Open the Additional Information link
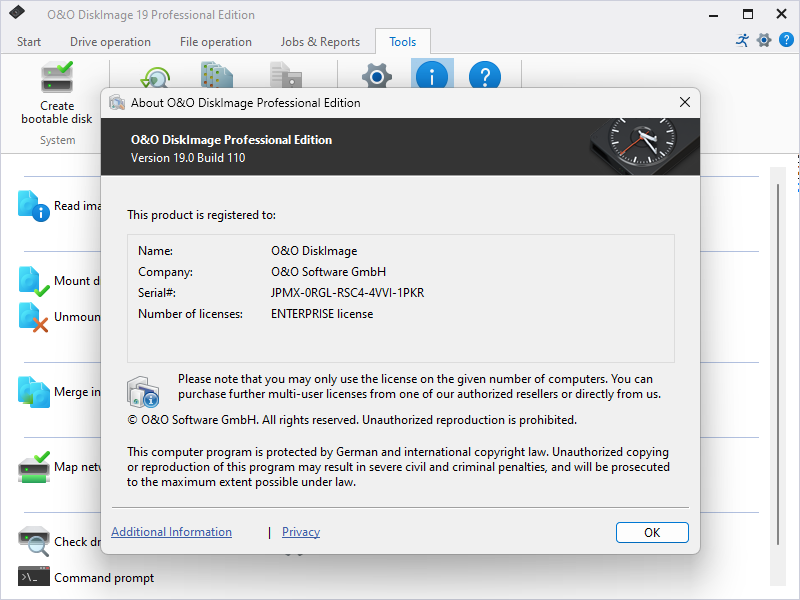This screenshot has width=800, height=600. point(171,532)
